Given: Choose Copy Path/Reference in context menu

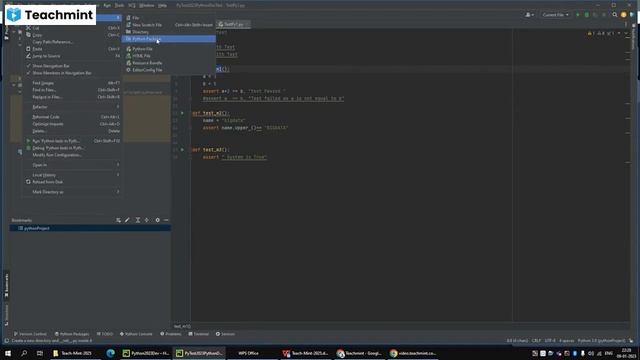Looking at the screenshot, I should coord(72,42).
